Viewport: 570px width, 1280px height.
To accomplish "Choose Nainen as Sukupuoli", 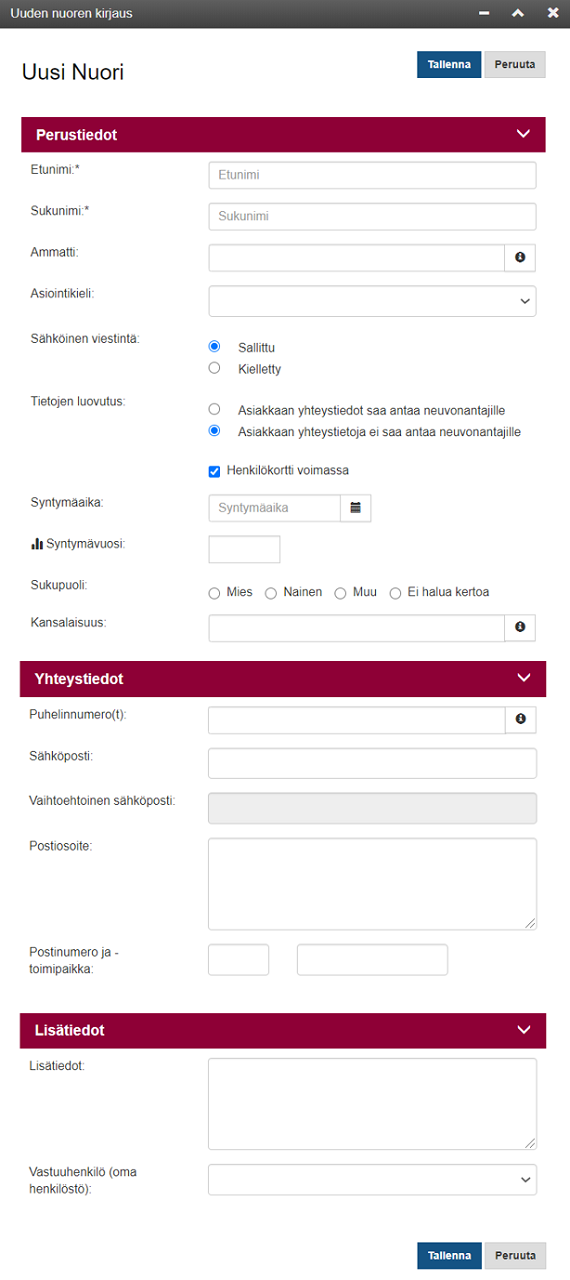I will pos(270,593).
